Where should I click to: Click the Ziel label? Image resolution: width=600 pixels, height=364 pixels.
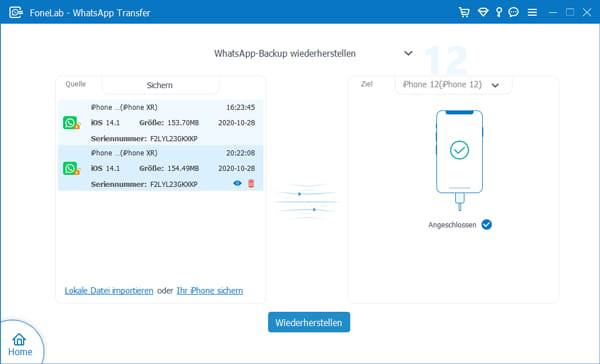367,84
